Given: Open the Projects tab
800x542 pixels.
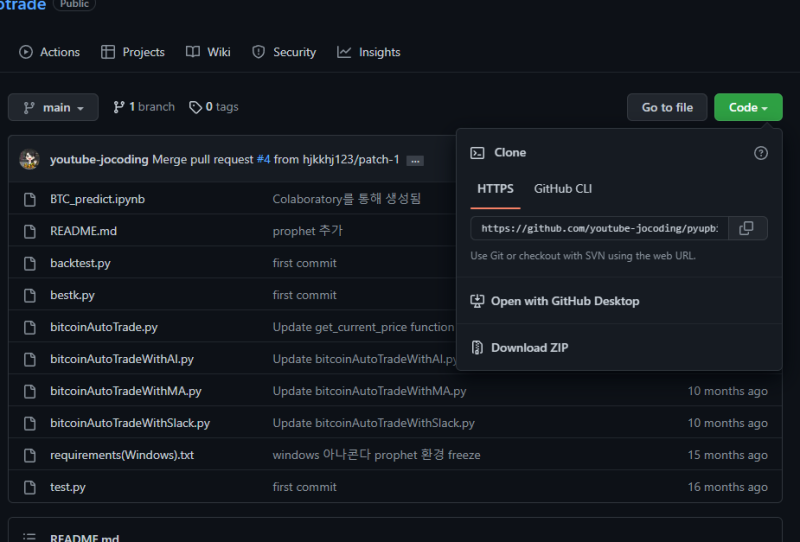Looking at the screenshot, I should point(133,52).
